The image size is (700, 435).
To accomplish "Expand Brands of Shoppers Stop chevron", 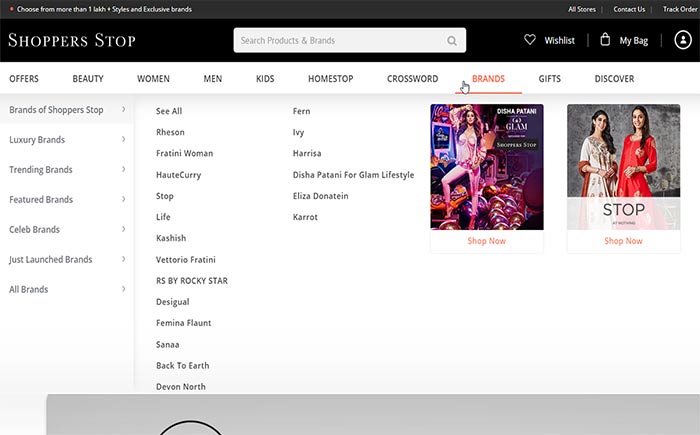I will point(123,109).
